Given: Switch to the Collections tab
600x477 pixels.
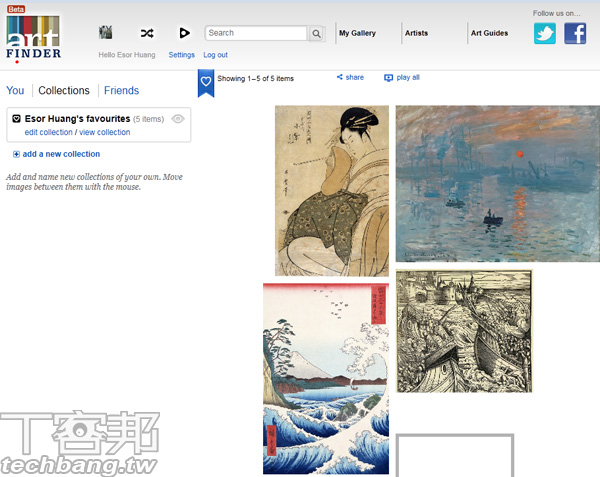Looking at the screenshot, I should point(64,91).
